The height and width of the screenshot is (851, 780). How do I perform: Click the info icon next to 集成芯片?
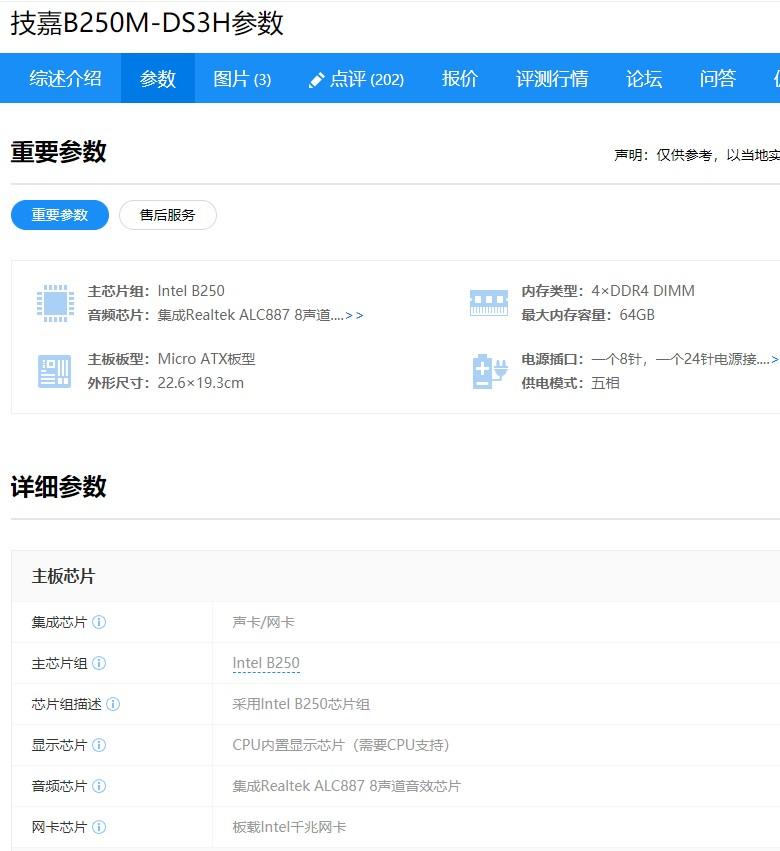click(99, 622)
